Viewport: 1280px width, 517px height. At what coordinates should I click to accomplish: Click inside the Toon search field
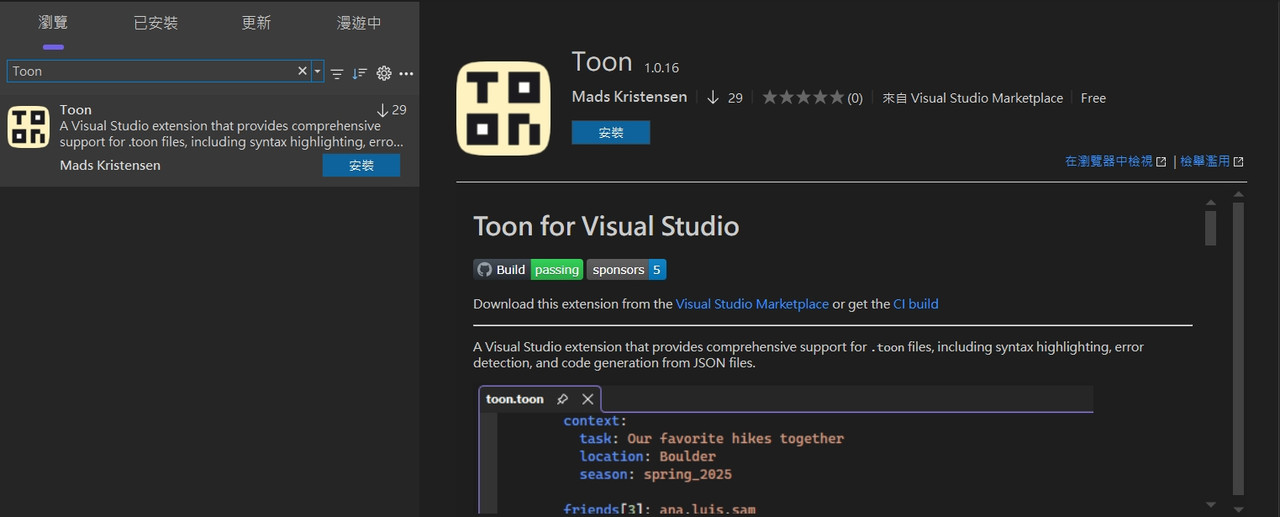[152, 71]
